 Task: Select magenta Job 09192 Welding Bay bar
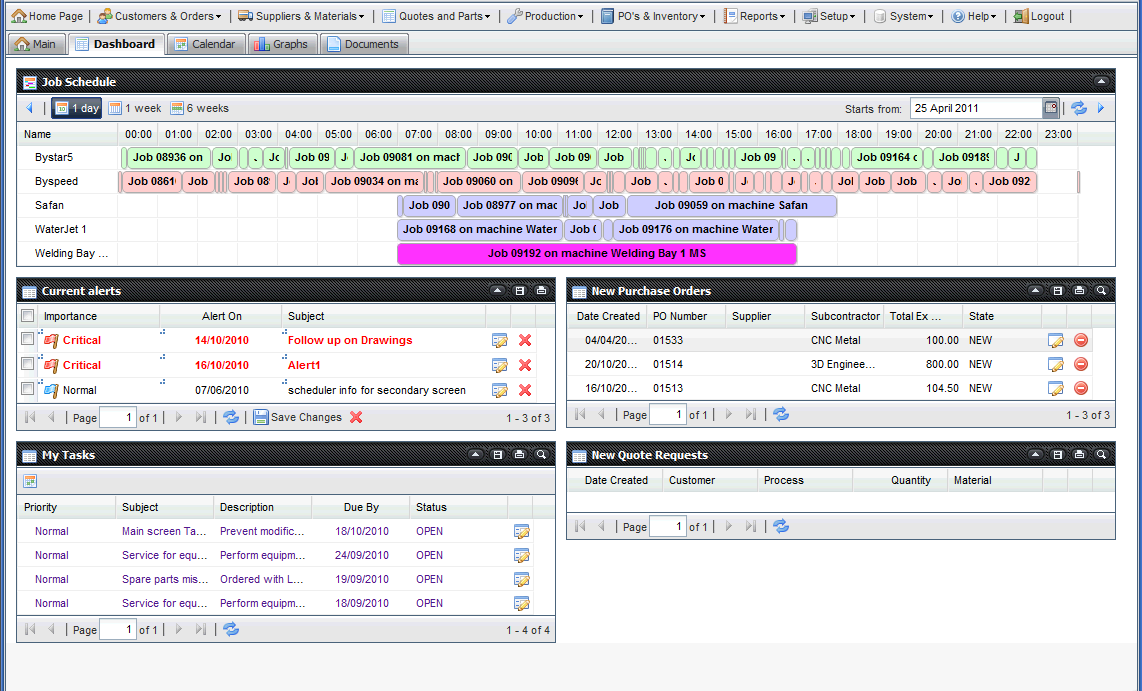pos(597,254)
